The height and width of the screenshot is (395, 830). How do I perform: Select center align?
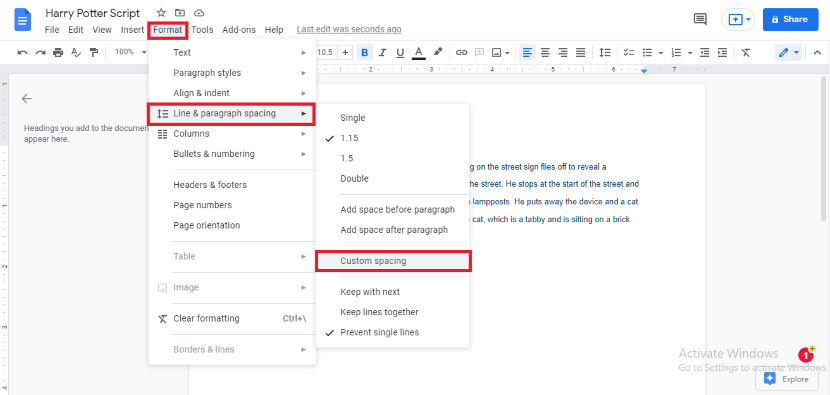(545, 52)
